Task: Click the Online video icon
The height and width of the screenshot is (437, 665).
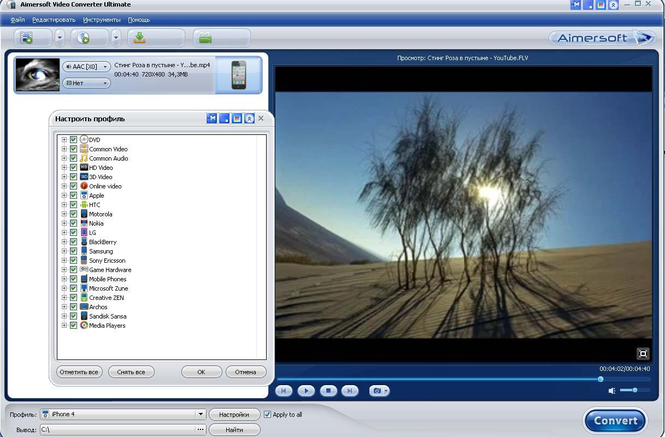Action: [84, 186]
